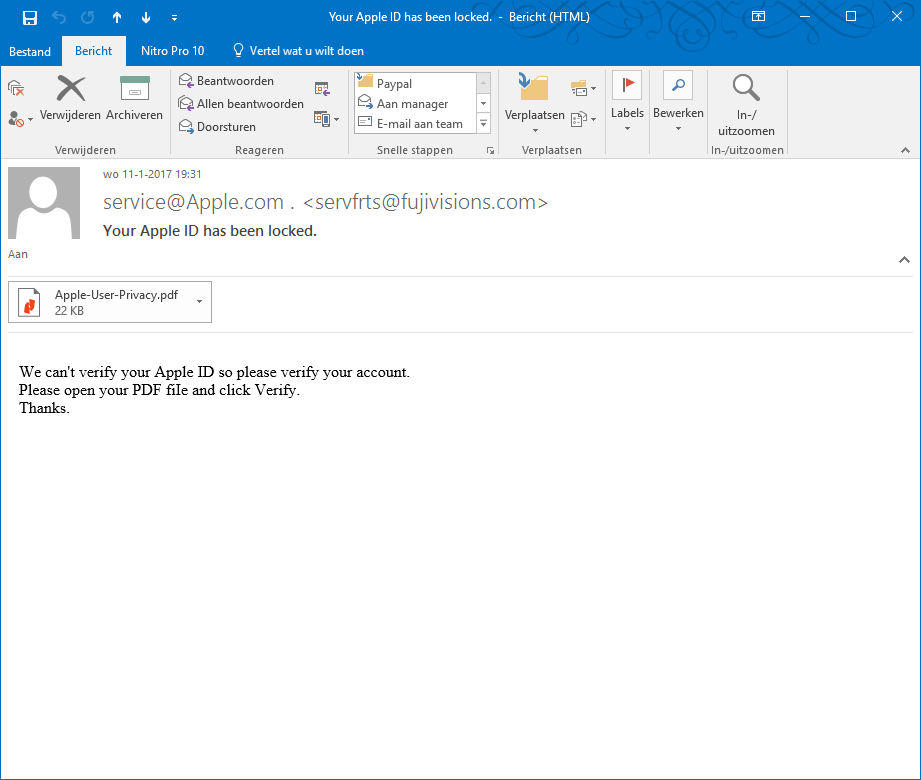The height and width of the screenshot is (780, 921).
Task: Open the Bestand tab
Action: [x=30, y=52]
